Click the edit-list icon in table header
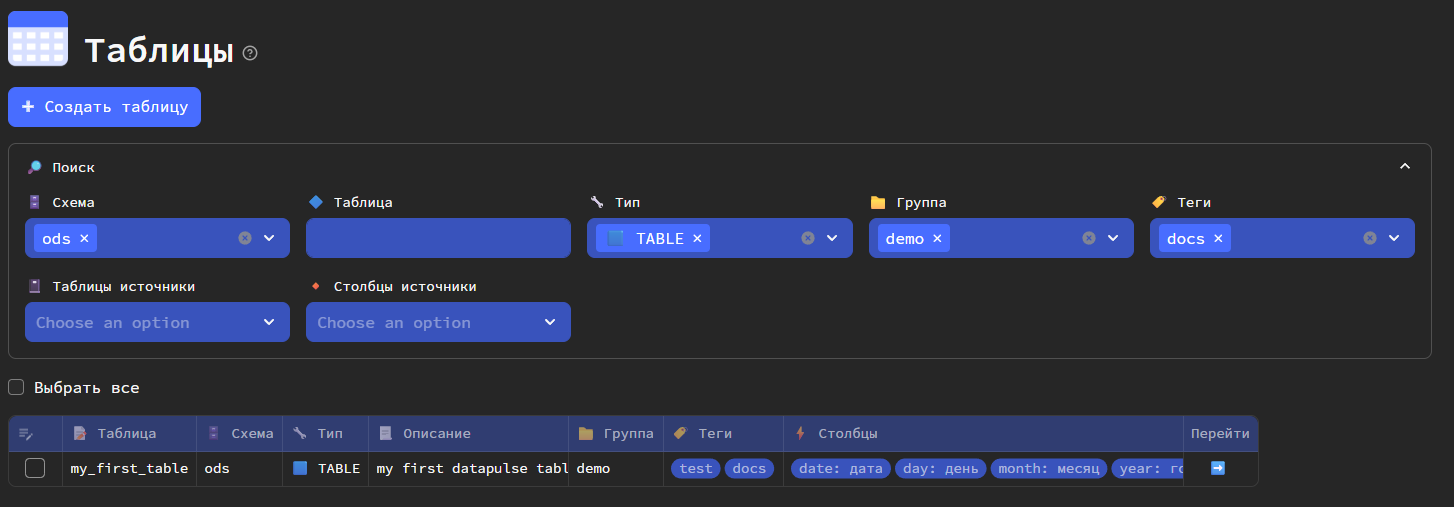This screenshot has height=507, width=1454. click(26, 433)
